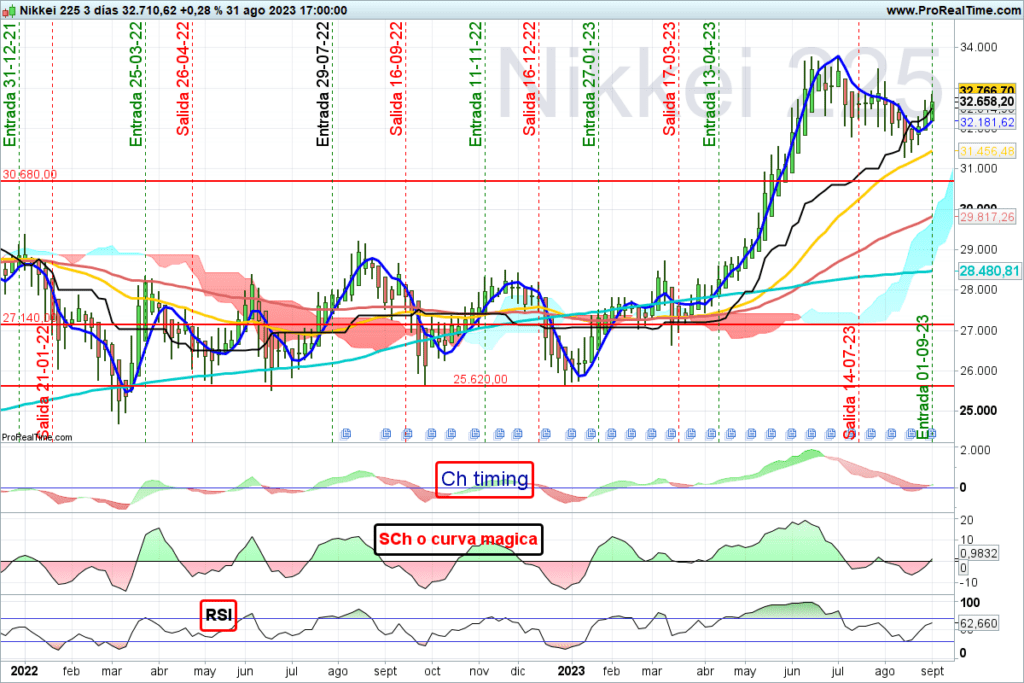Screen dimensions: 1024x683
Task: Click the yellow 32.766,70 price tag
Action: 987,89
